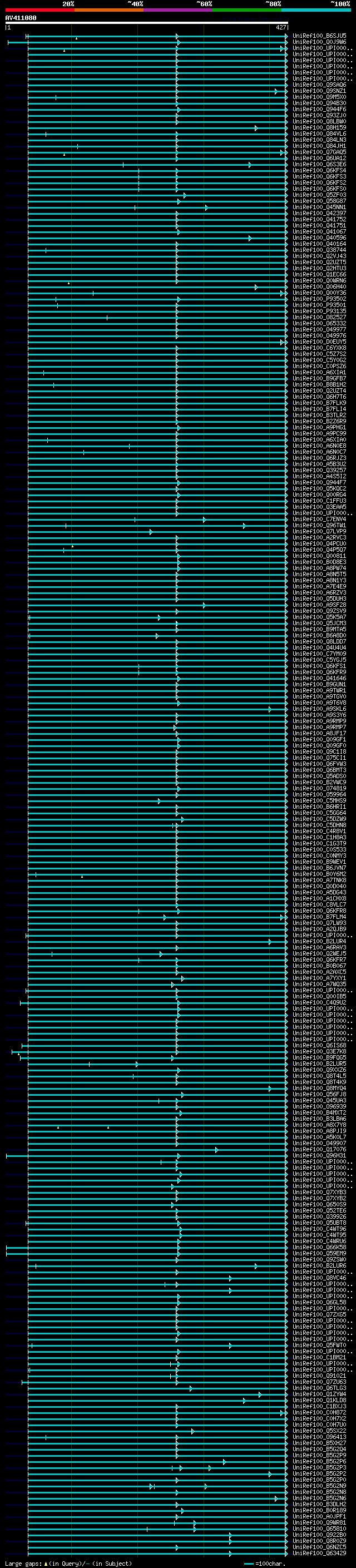356x1568 pixels.
Task: Open the UniRef100_Q7GAQ5 hit
Action: point(319,152)
